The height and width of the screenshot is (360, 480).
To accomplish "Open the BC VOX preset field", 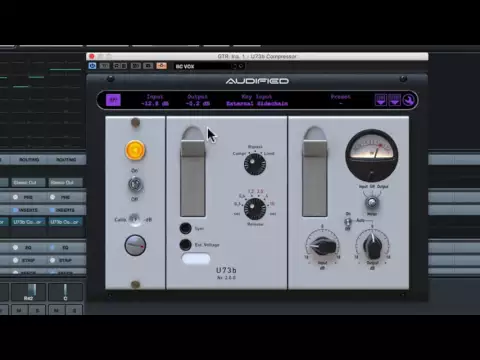I will [209, 66].
